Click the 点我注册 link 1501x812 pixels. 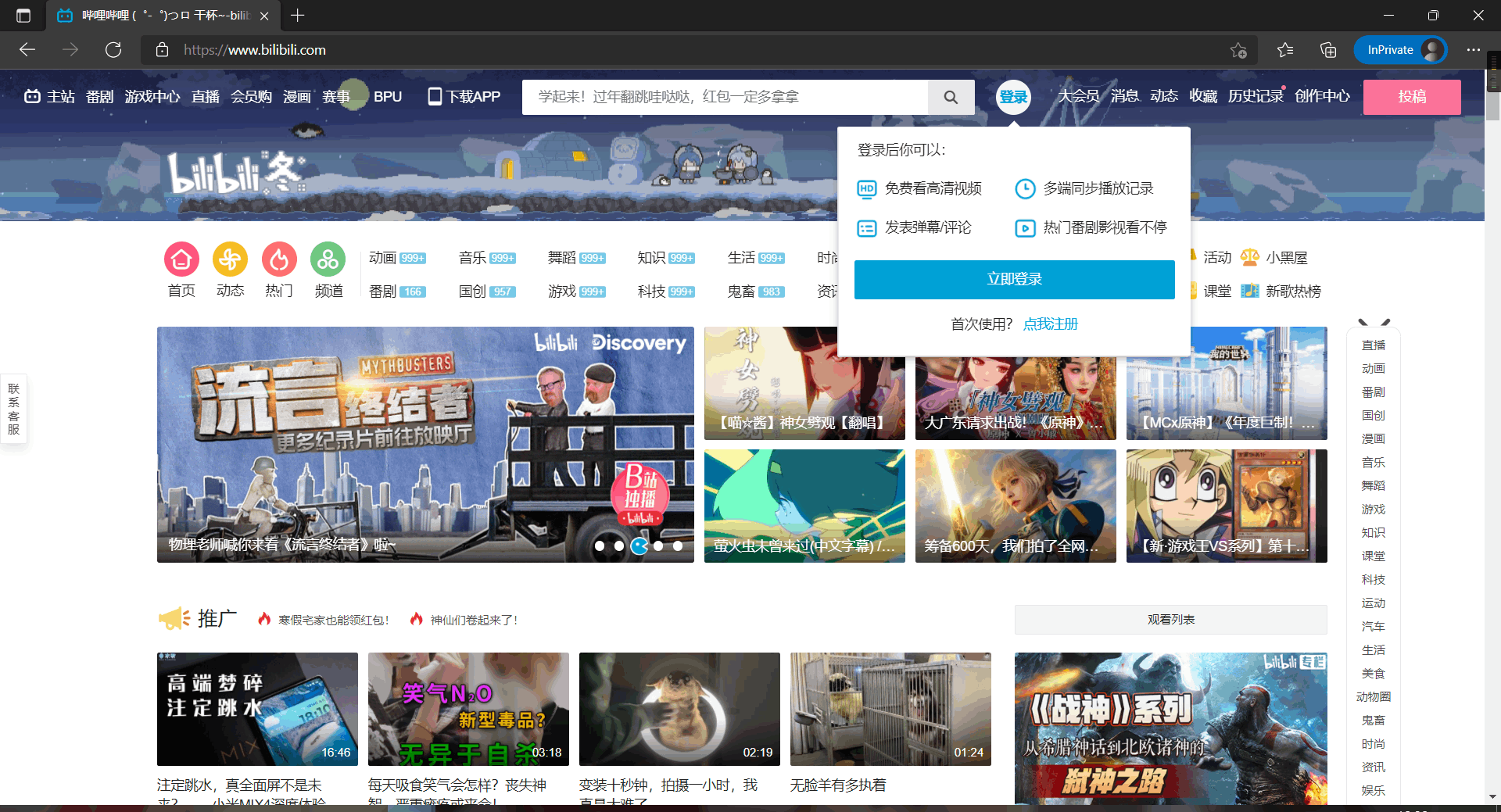pos(1050,324)
